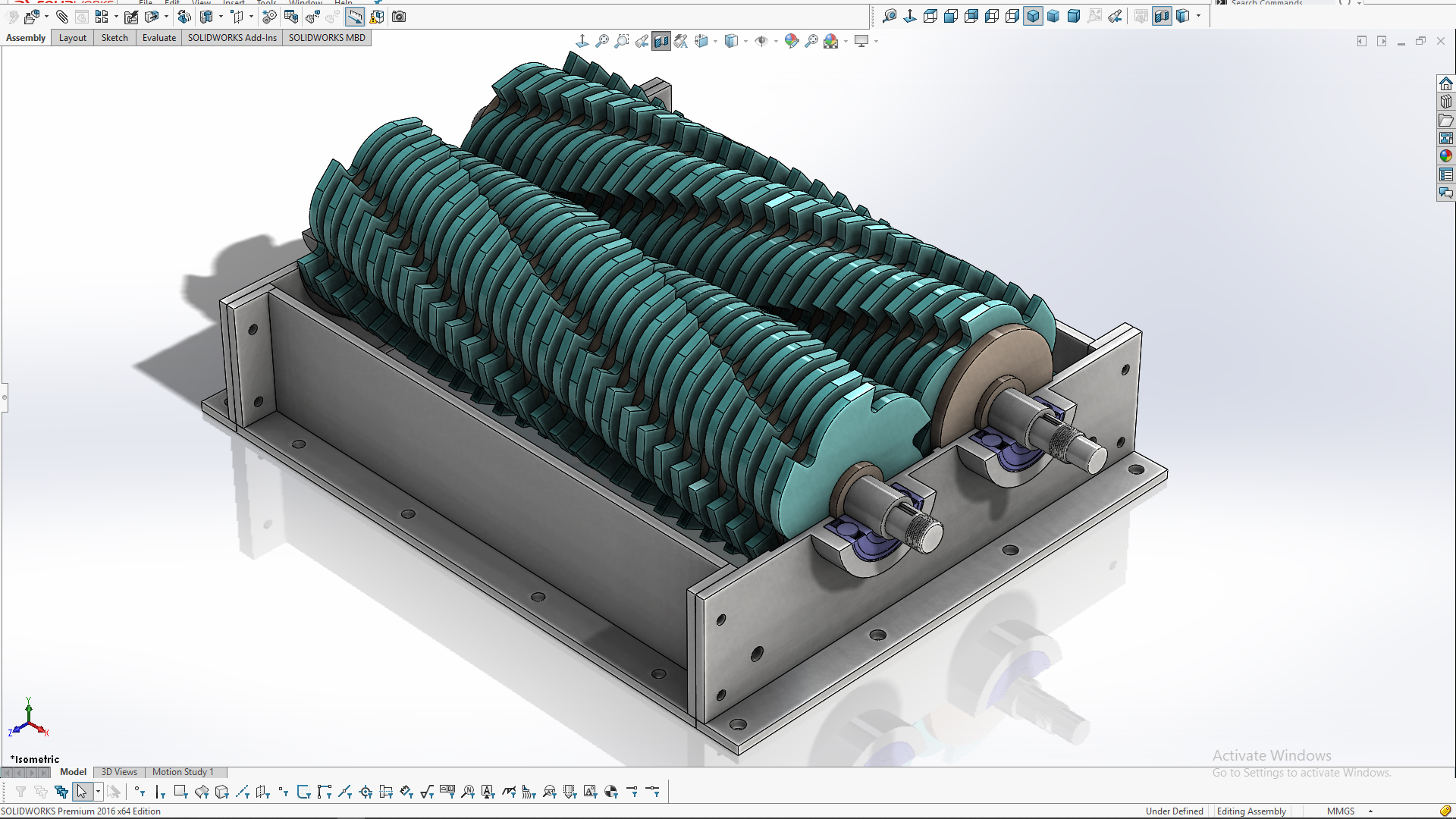Create a New Motion Study
1456x819 pixels.
coord(269,17)
